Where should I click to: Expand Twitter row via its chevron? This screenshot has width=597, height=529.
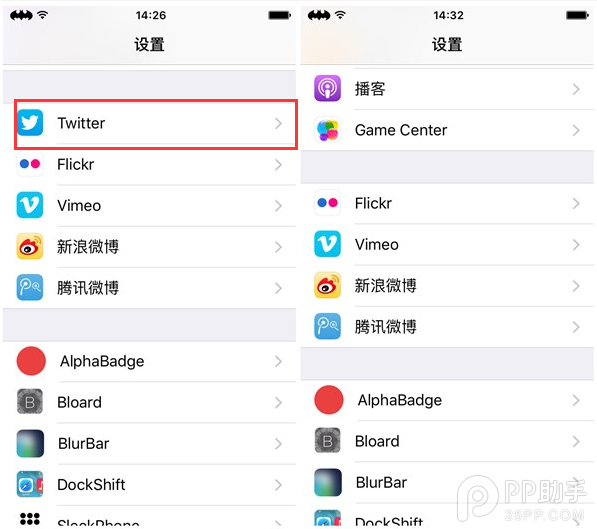[278, 123]
